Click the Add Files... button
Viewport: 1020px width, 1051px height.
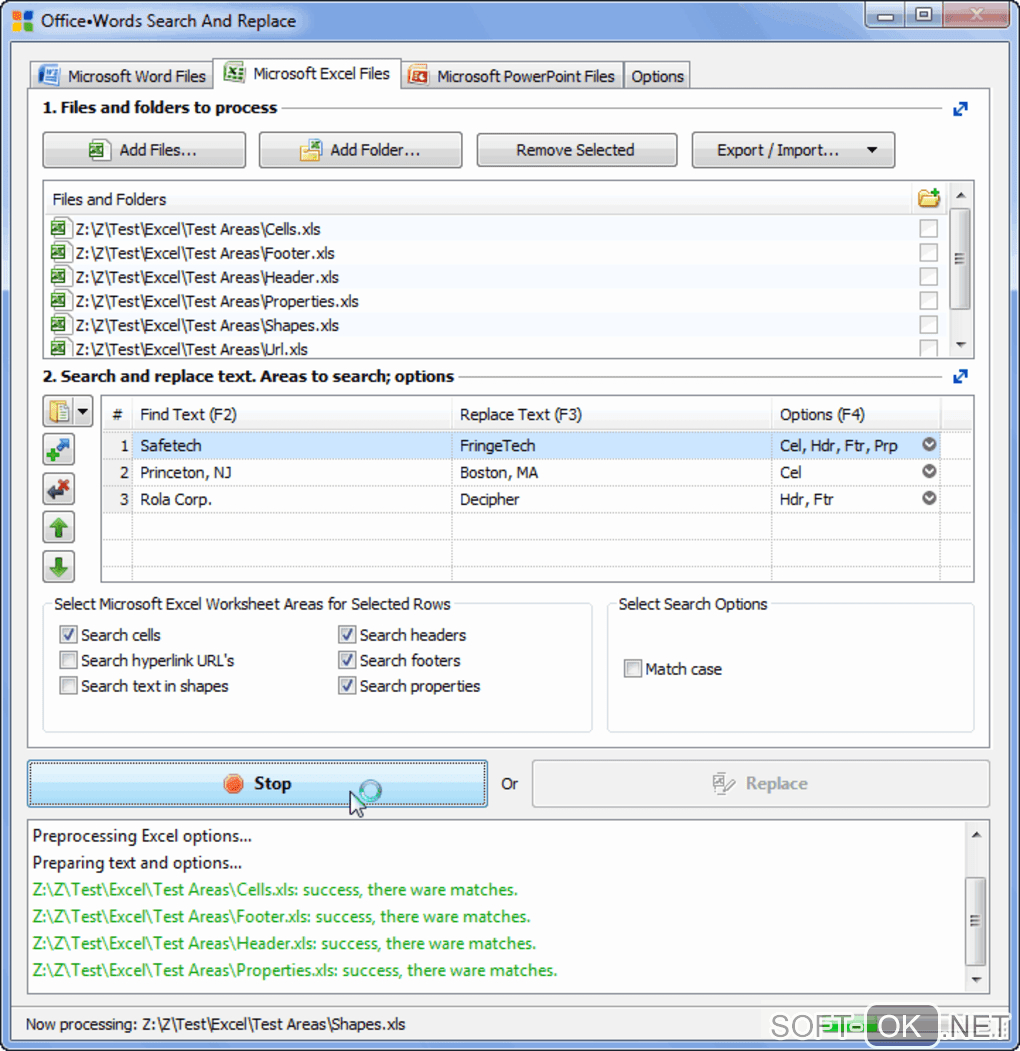[x=144, y=149]
